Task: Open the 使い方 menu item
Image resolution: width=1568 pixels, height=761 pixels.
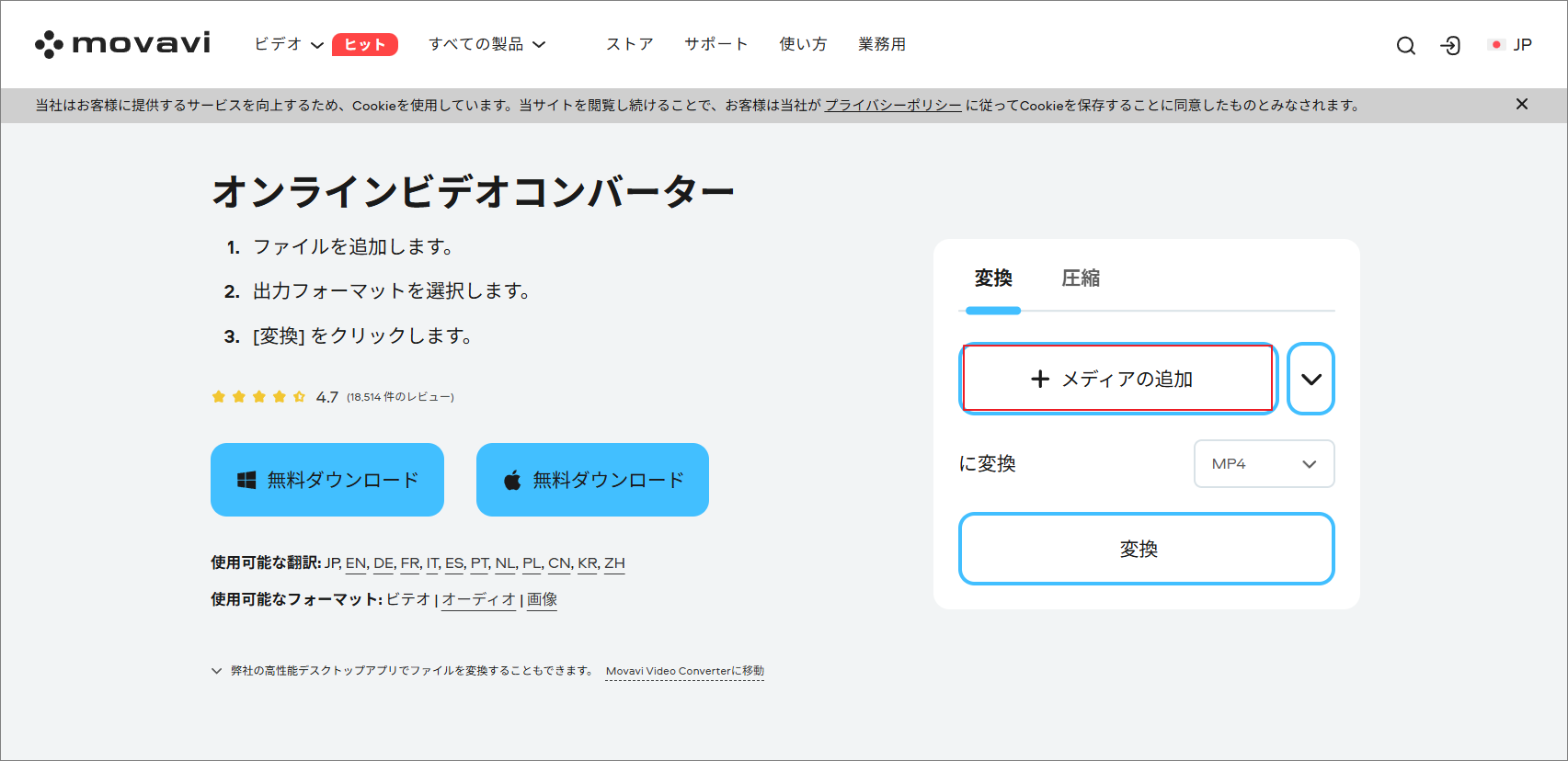Action: pos(803,44)
